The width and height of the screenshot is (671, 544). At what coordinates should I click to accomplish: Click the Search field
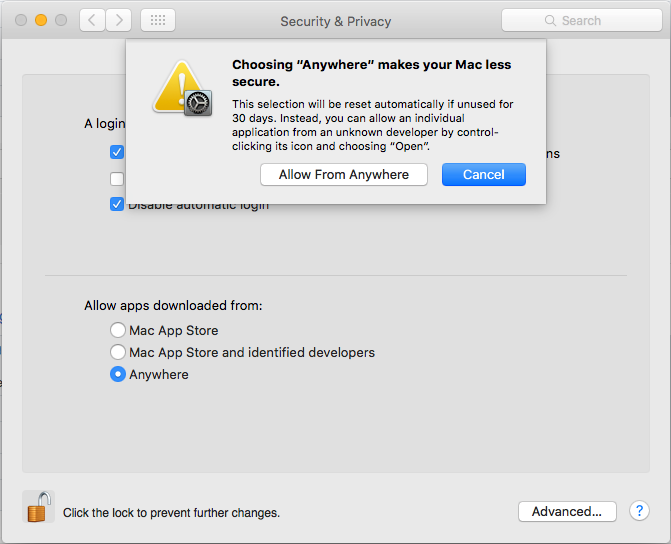(x=582, y=20)
